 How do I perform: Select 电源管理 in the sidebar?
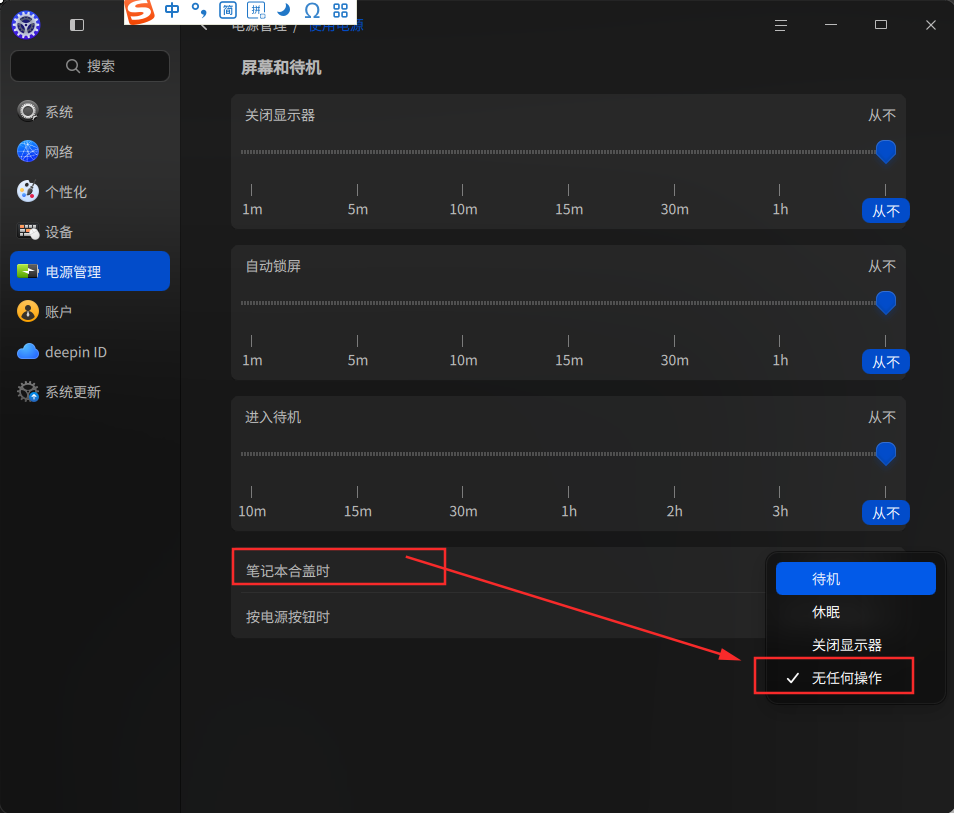tap(90, 271)
